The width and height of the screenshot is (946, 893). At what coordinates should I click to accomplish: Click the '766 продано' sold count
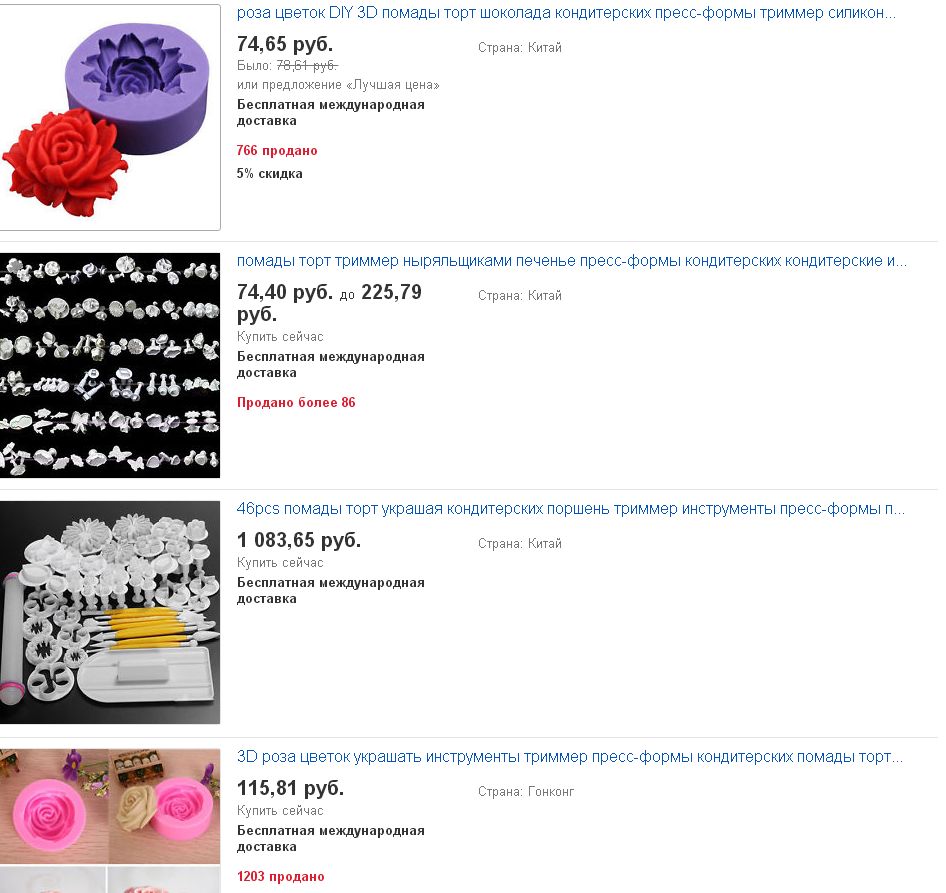277,150
